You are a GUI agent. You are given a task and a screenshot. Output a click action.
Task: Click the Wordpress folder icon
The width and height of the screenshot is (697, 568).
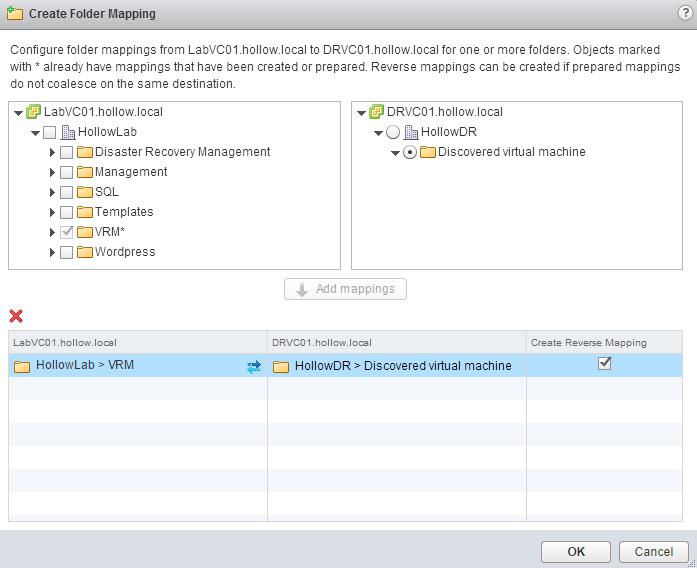pyautogui.click(x=85, y=252)
